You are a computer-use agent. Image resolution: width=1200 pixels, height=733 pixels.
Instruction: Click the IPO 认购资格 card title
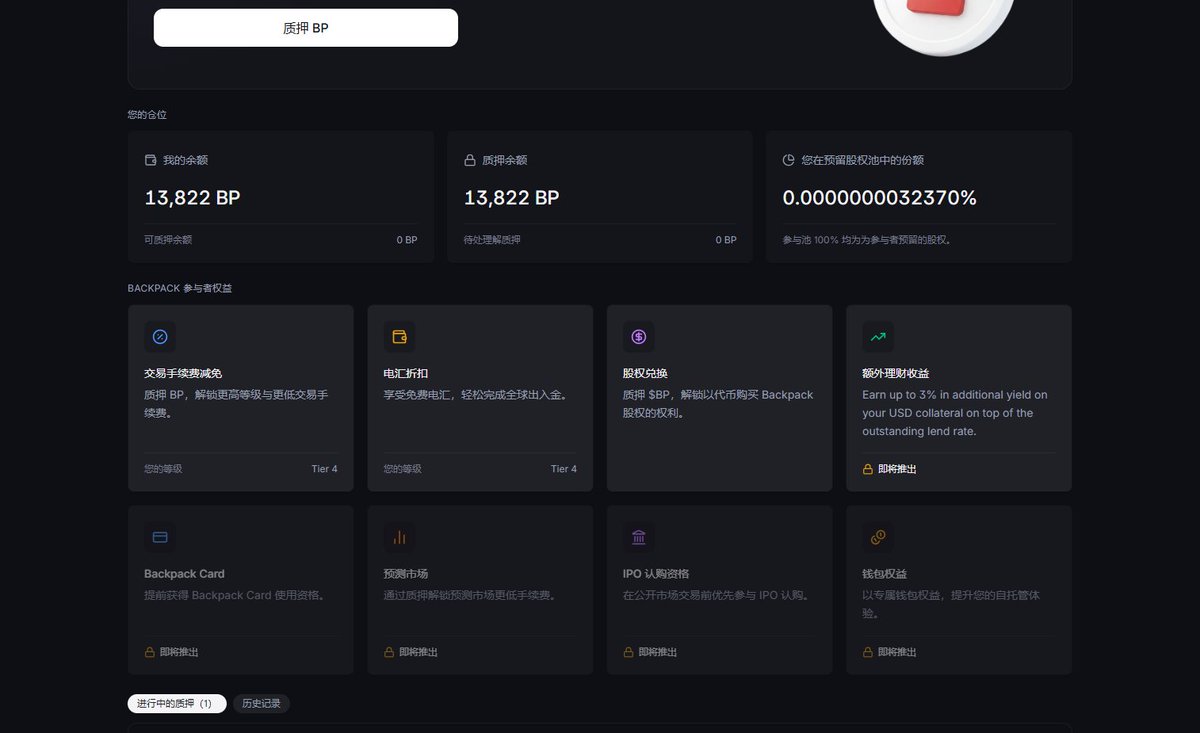[x=656, y=574]
